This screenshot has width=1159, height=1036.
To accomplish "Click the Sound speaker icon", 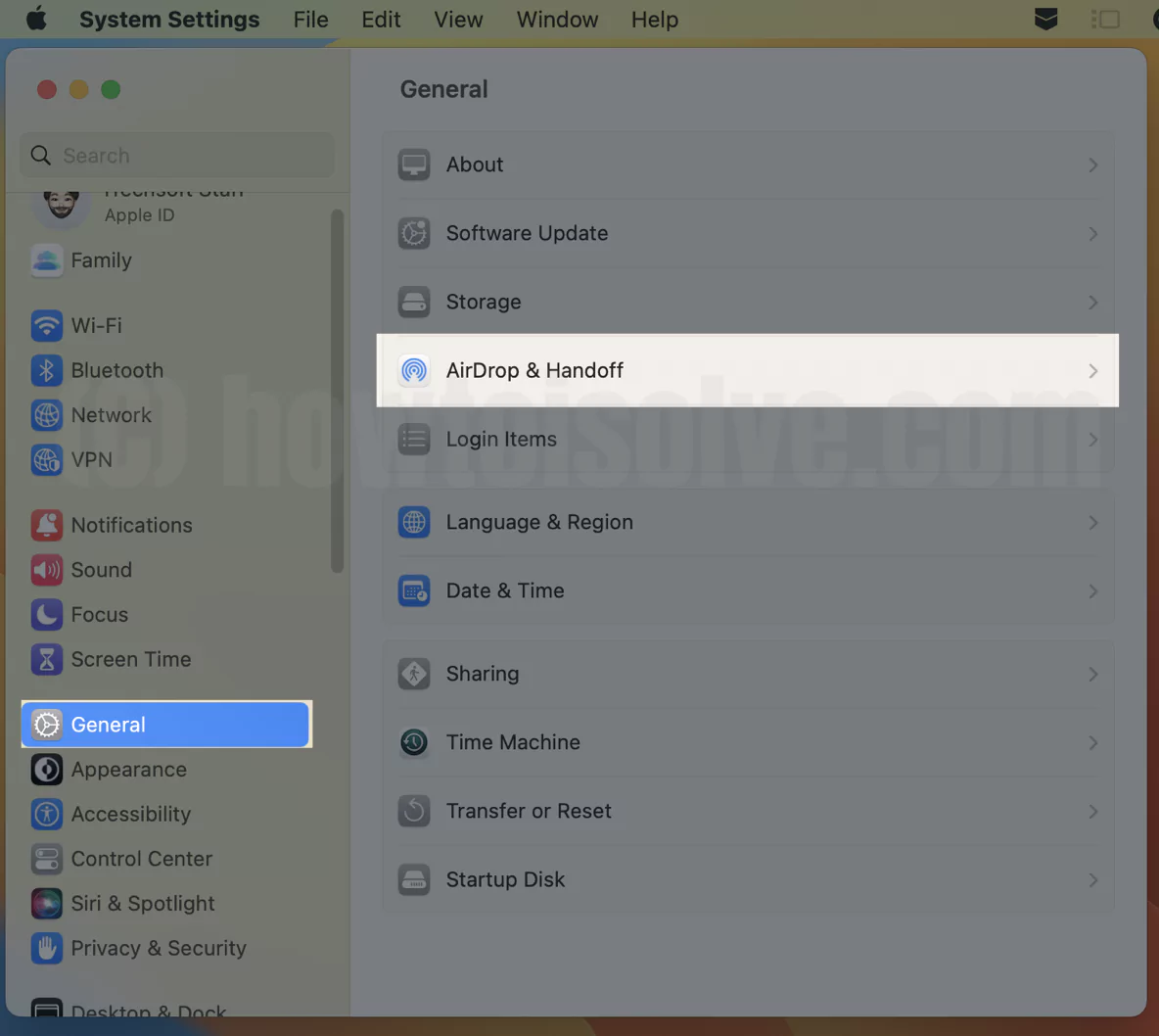I will point(47,570).
